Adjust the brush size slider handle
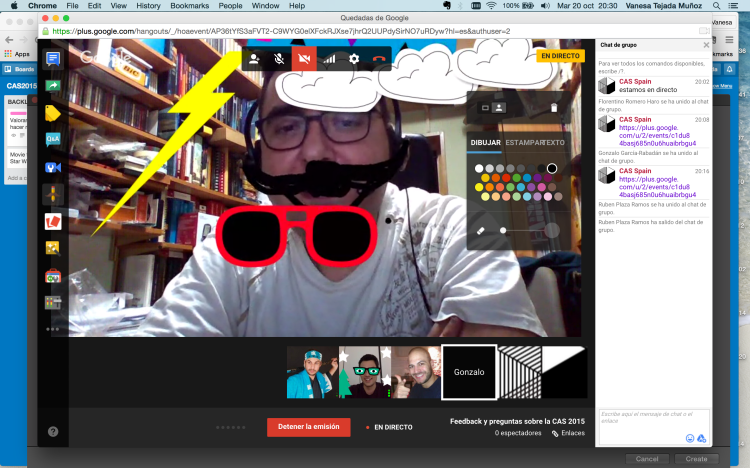Viewport: 750px width, 468px height. point(503,231)
